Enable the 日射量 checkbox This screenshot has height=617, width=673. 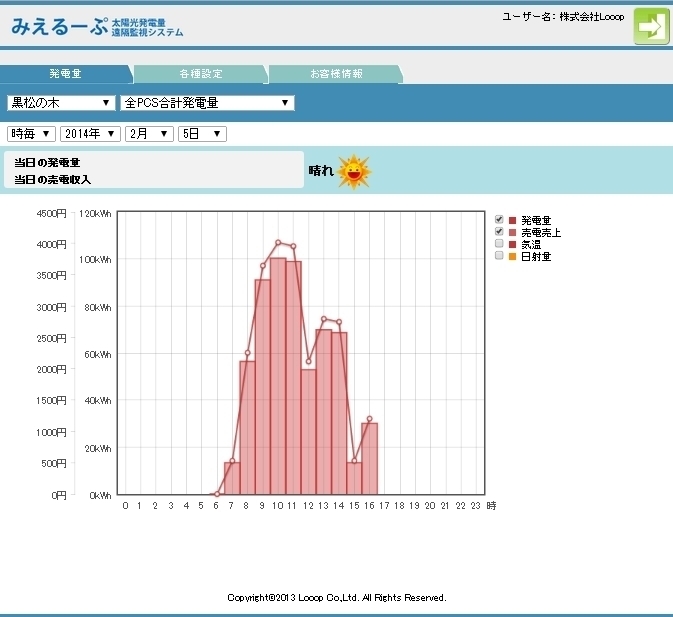click(499, 256)
